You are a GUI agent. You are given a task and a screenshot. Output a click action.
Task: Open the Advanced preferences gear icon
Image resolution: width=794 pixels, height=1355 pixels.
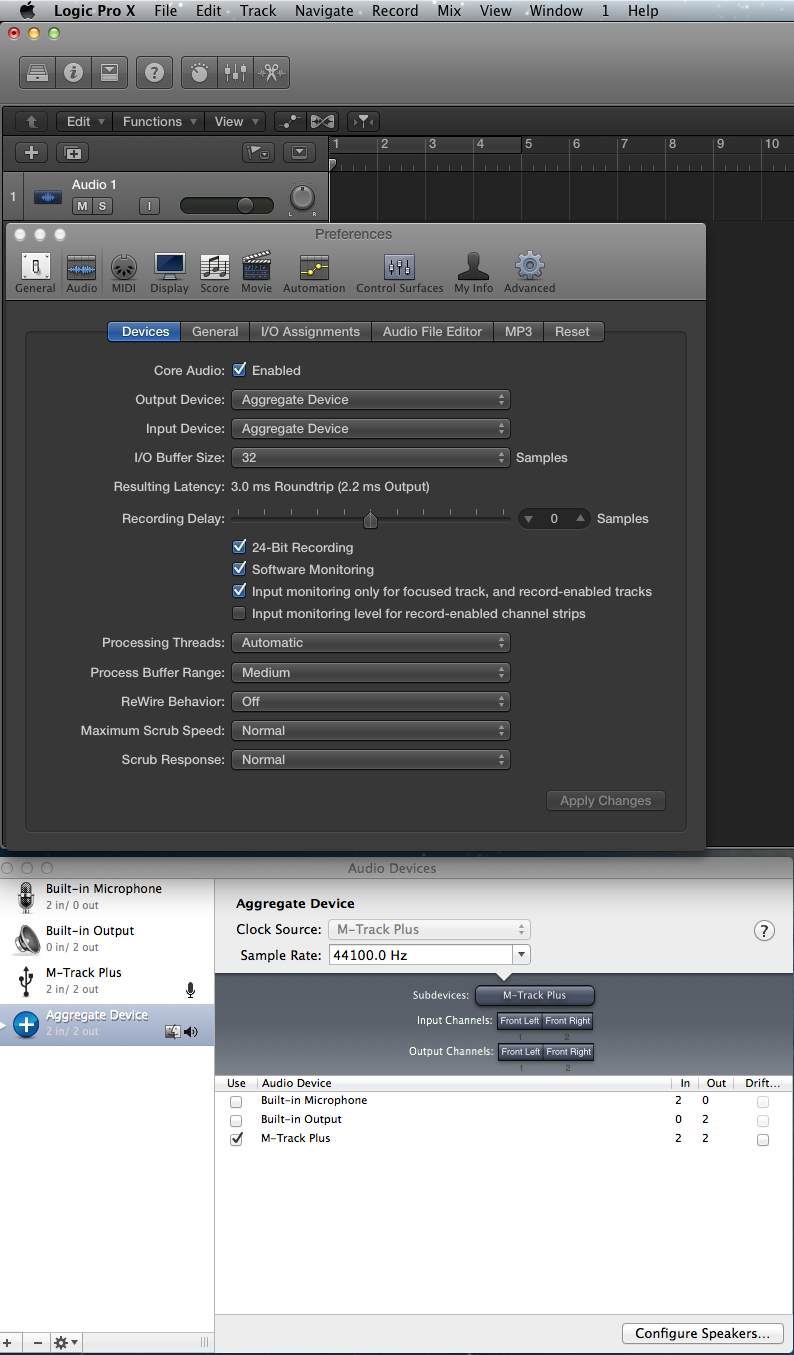(x=529, y=272)
